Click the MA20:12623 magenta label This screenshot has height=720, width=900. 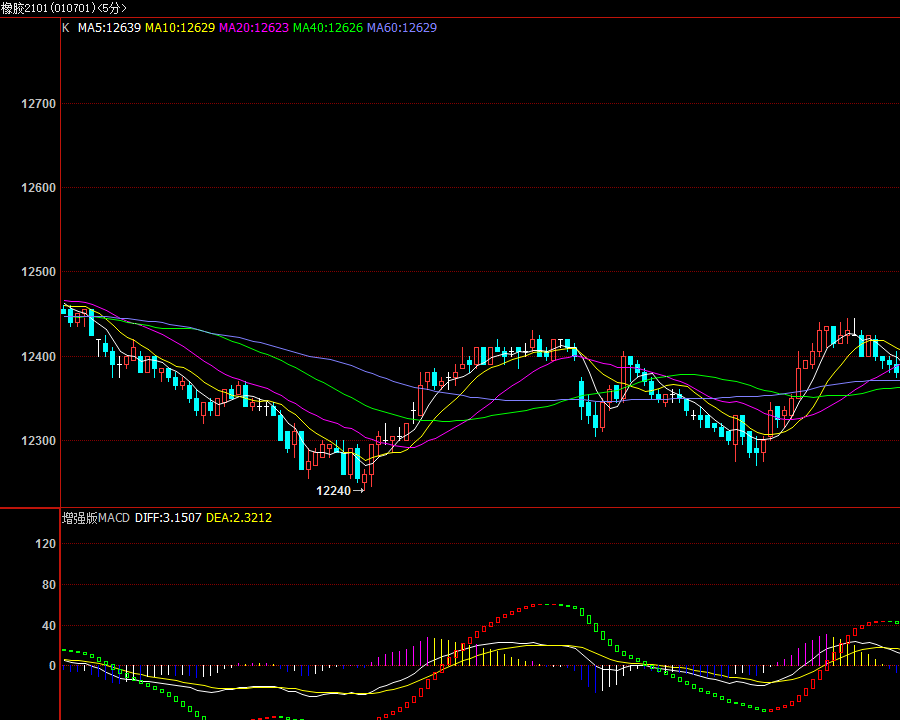click(254, 28)
